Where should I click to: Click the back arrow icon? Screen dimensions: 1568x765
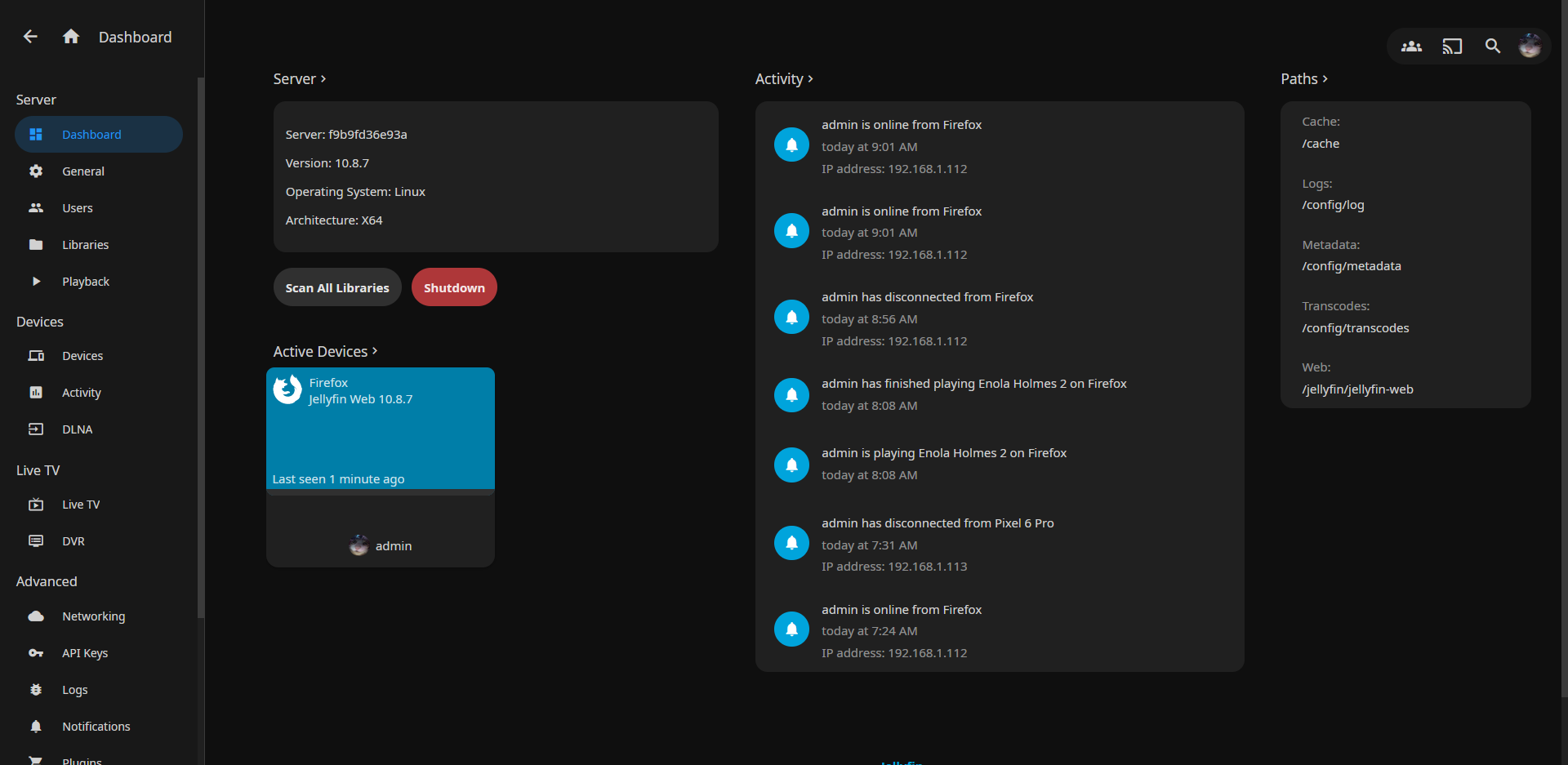(x=30, y=37)
